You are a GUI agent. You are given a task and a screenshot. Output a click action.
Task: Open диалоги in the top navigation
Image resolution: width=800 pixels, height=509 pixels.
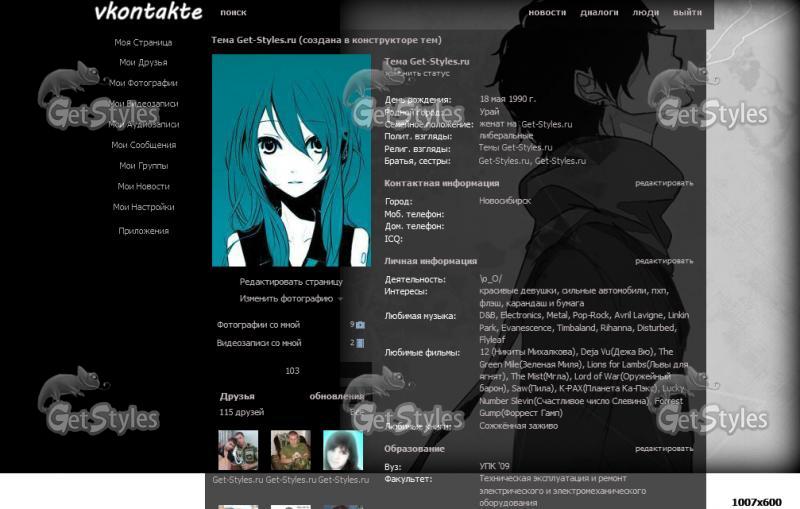599,13
